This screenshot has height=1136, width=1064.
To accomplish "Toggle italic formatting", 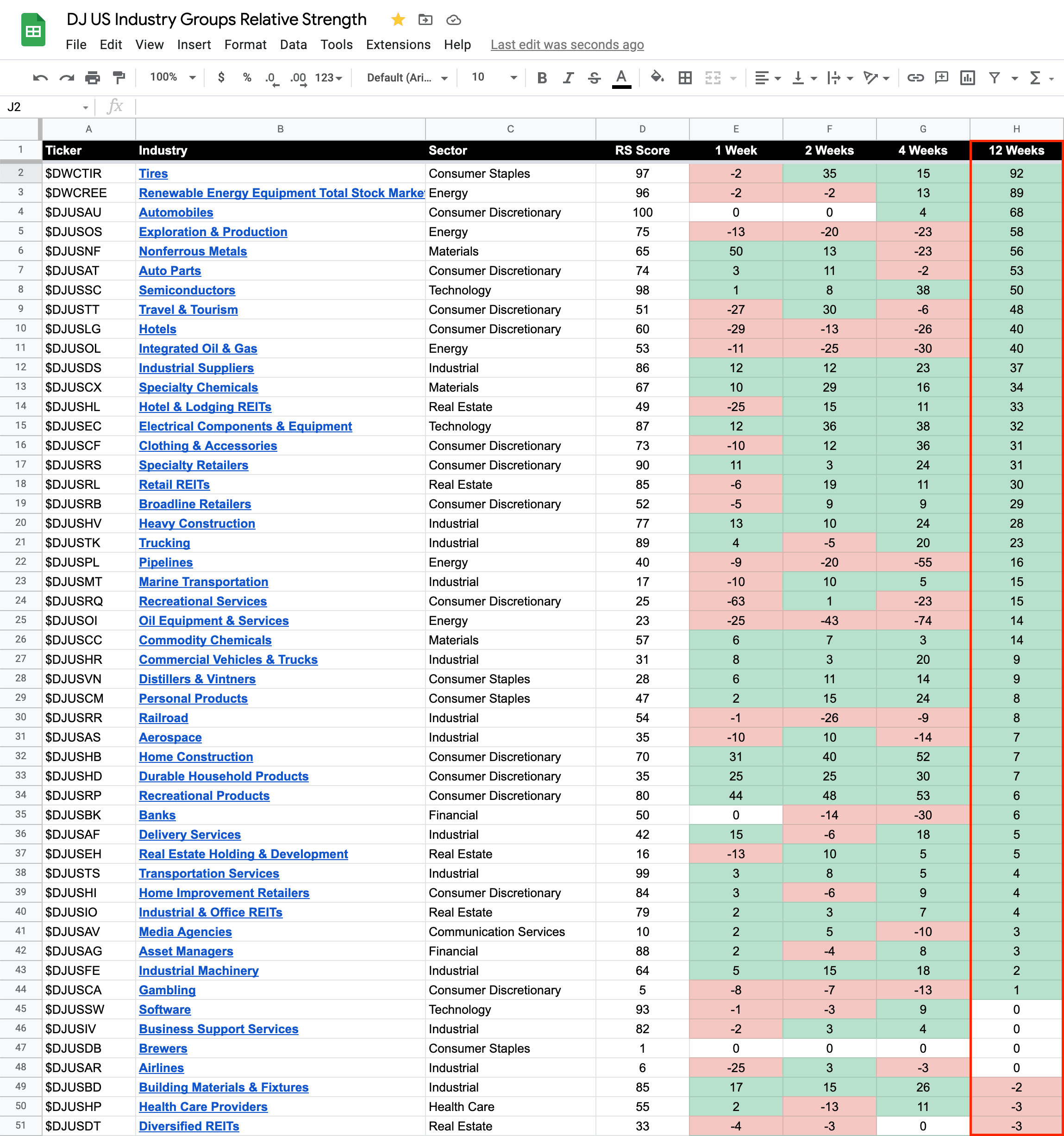I will [x=568, y=78].
